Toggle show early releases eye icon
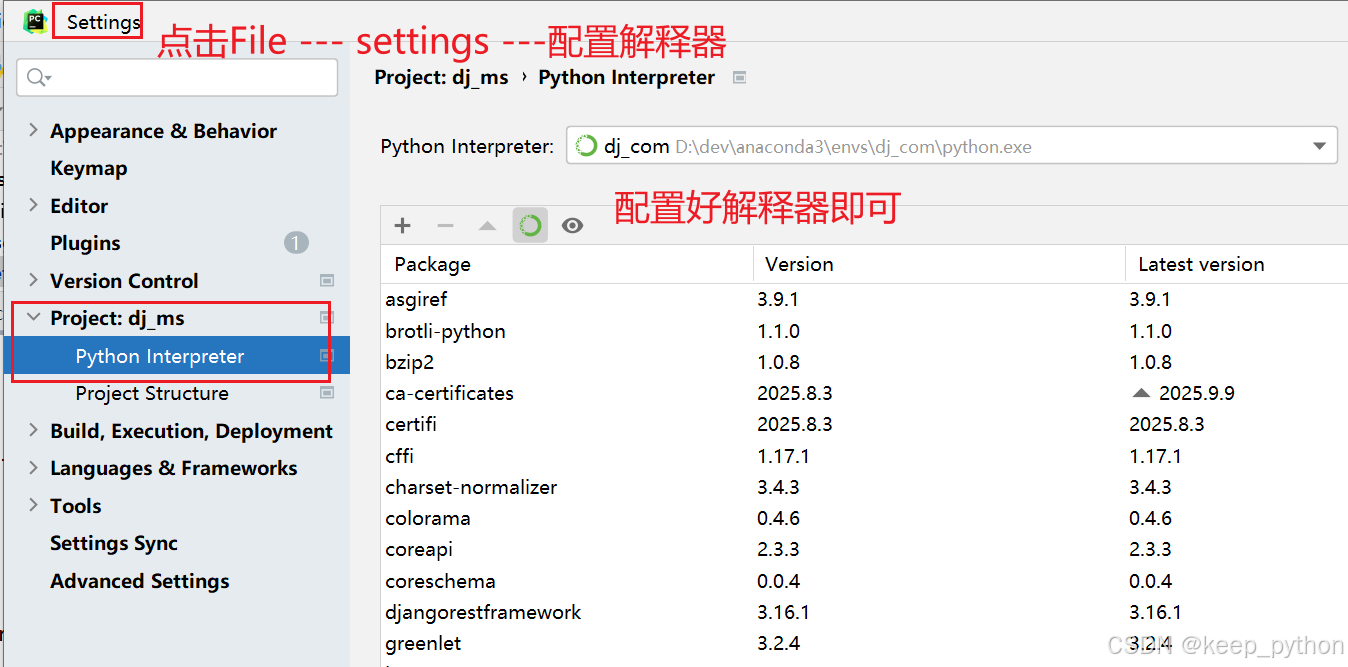Image resolution: width=1348 pixels, height=667 pixels. click(572, 226)
